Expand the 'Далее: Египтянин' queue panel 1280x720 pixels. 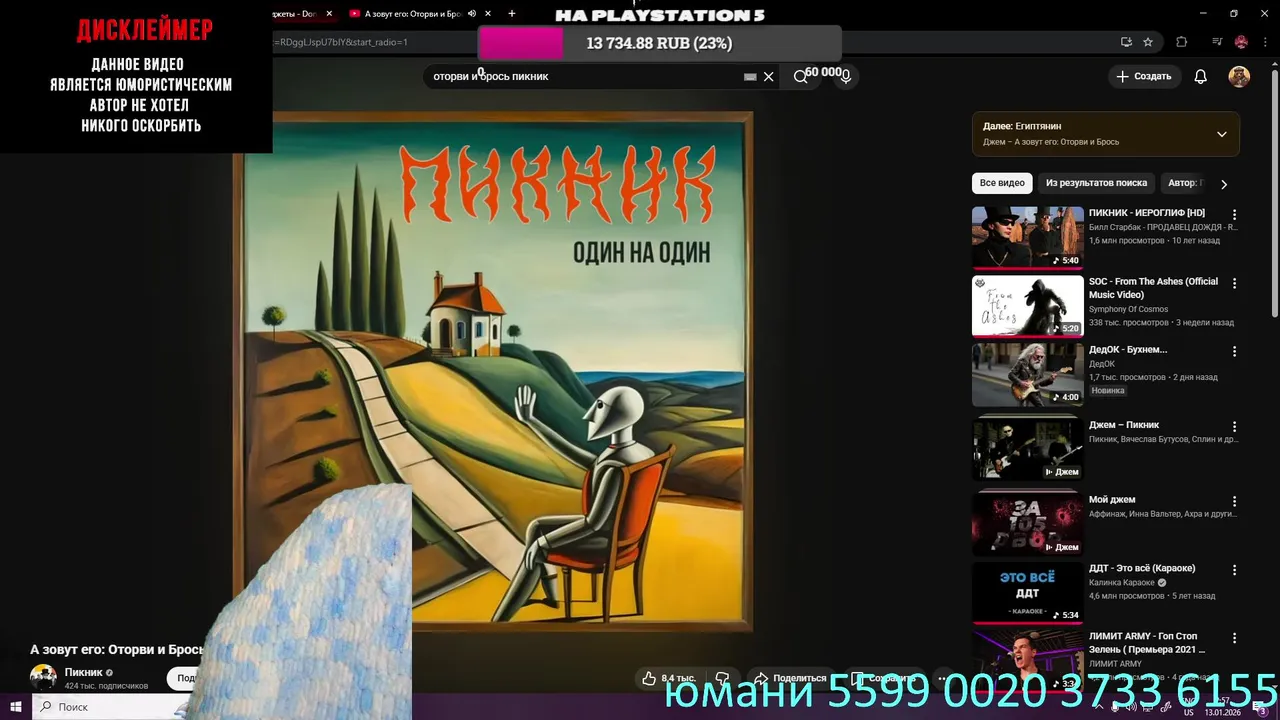point(1221,134)
